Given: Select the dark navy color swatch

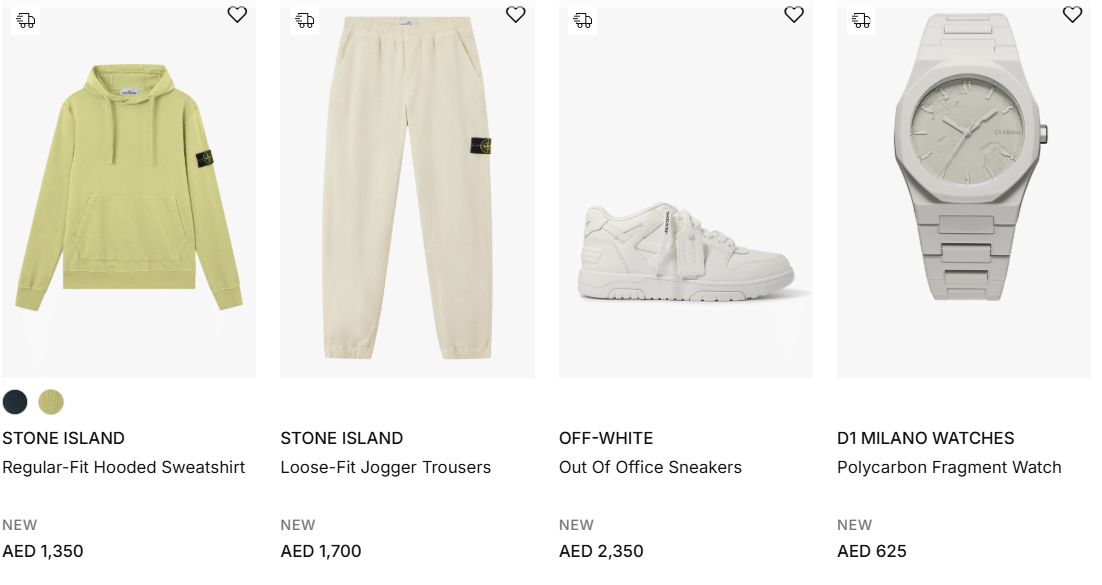Looking at the screenshot, I should point(15,402).
